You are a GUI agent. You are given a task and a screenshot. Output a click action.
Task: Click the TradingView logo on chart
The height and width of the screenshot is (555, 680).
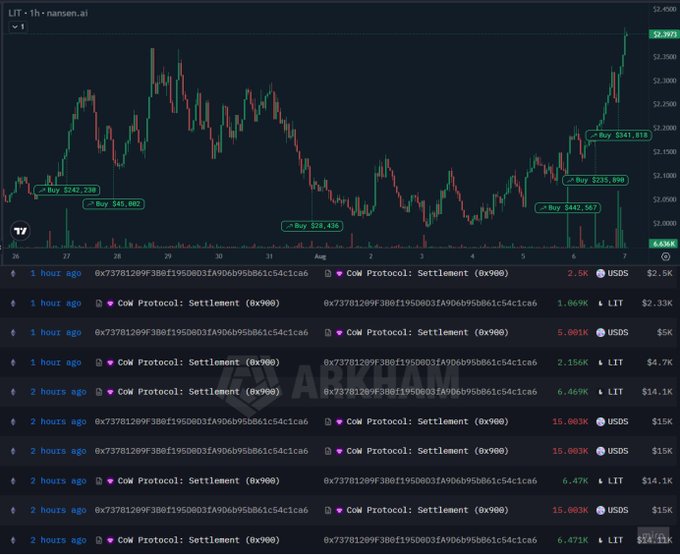coord(20,231)
